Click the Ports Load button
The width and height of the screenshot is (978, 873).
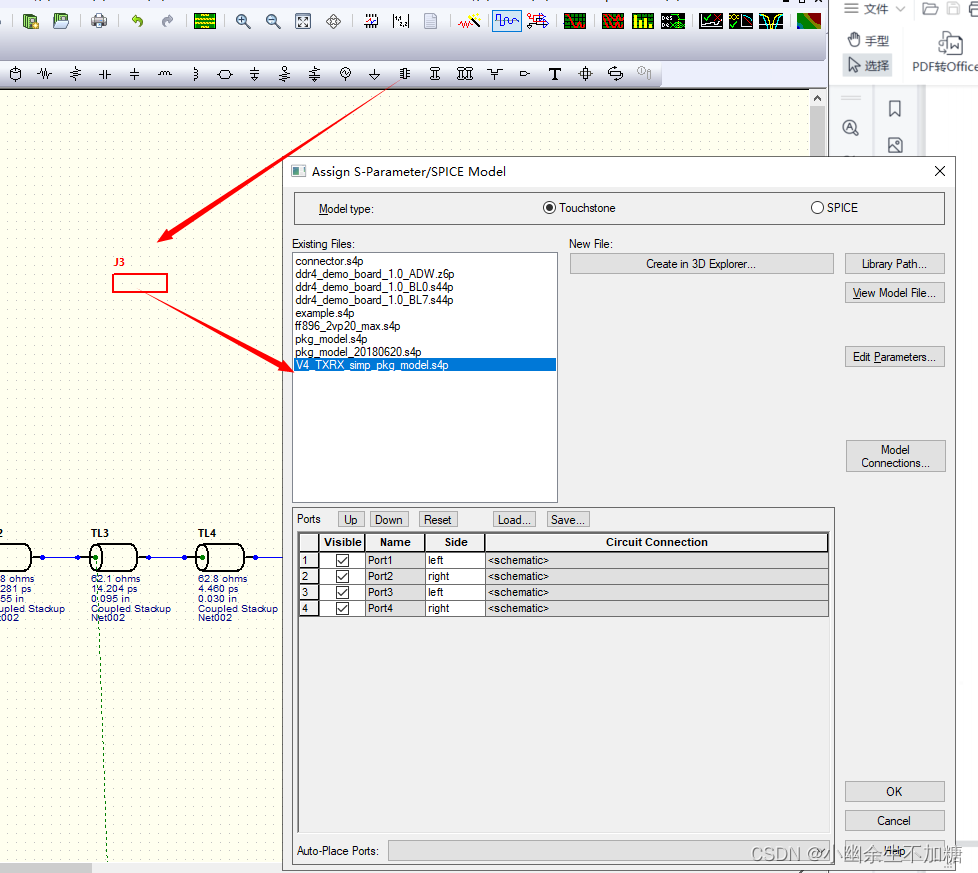click(514, 519)
